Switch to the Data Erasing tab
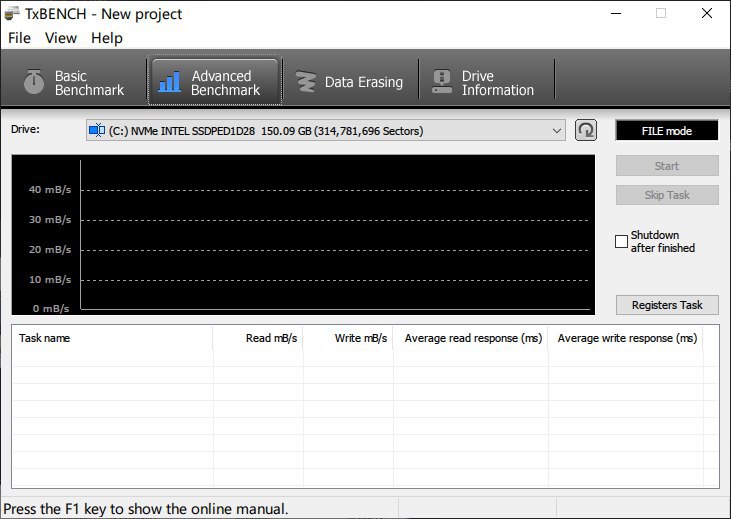This screenshot has width=731, height=519. pos(349,82)
